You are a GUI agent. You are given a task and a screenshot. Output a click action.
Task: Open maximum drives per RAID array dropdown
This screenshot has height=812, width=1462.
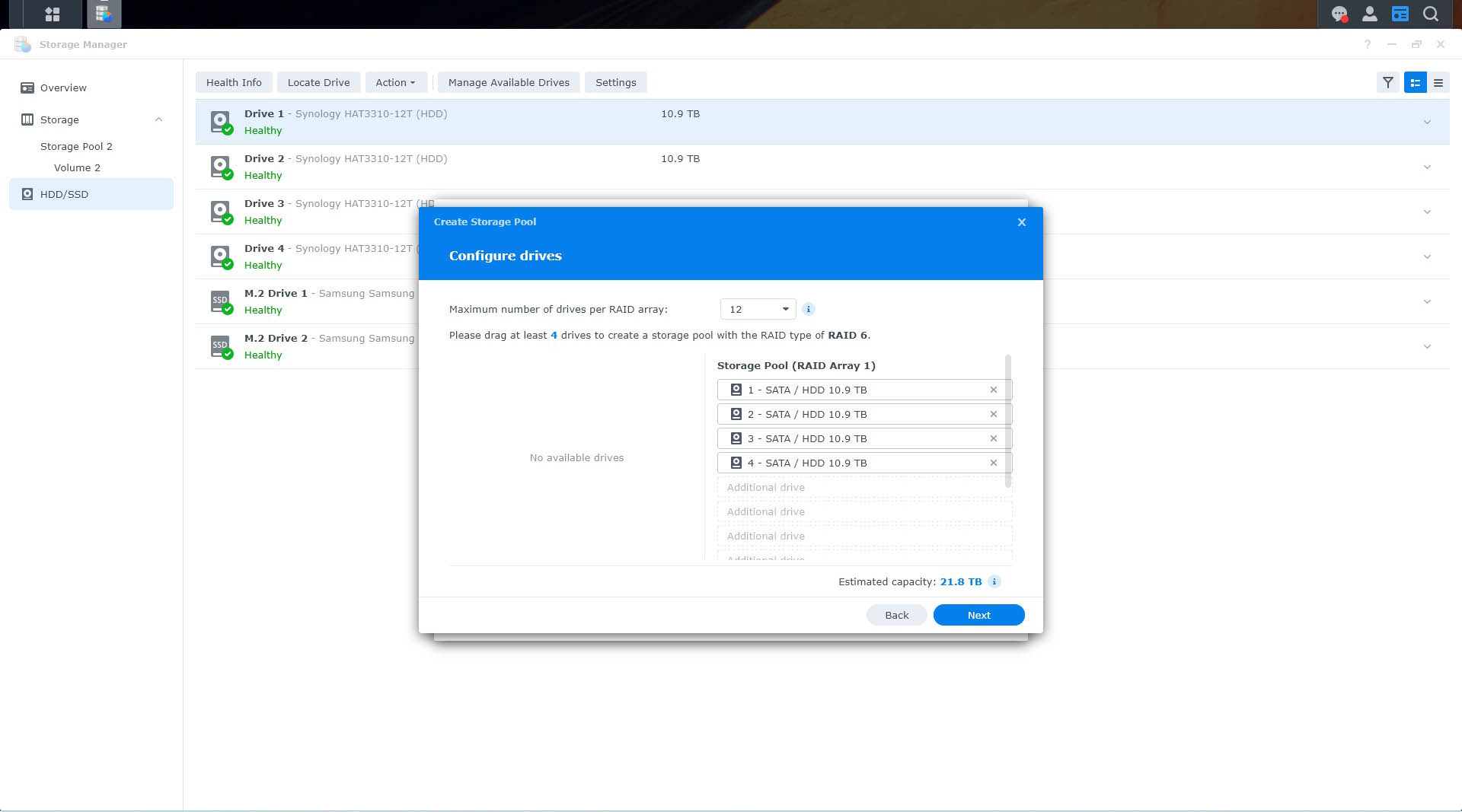pos(758,309)
